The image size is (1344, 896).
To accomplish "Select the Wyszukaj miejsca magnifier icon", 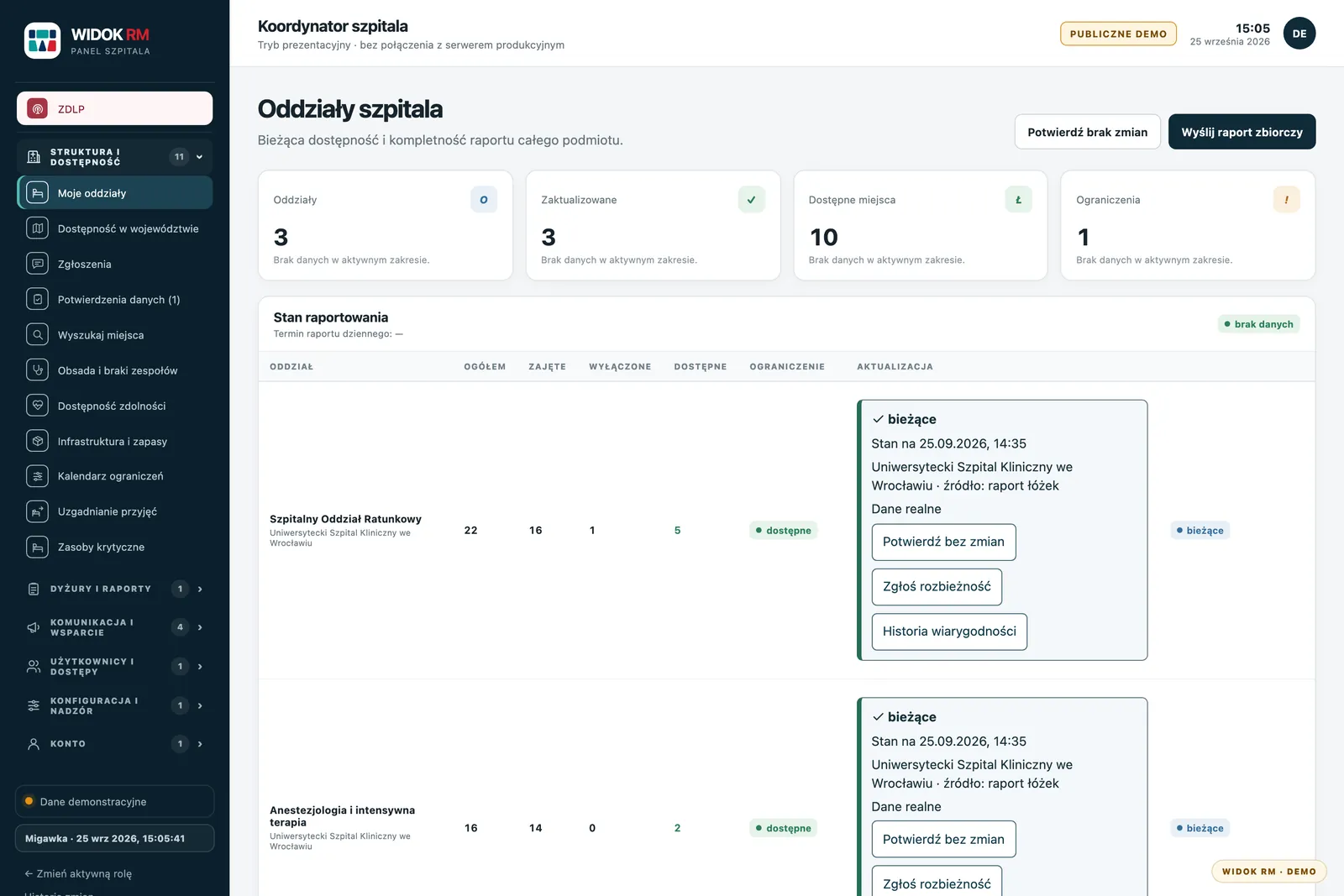I will pos(37,334).
